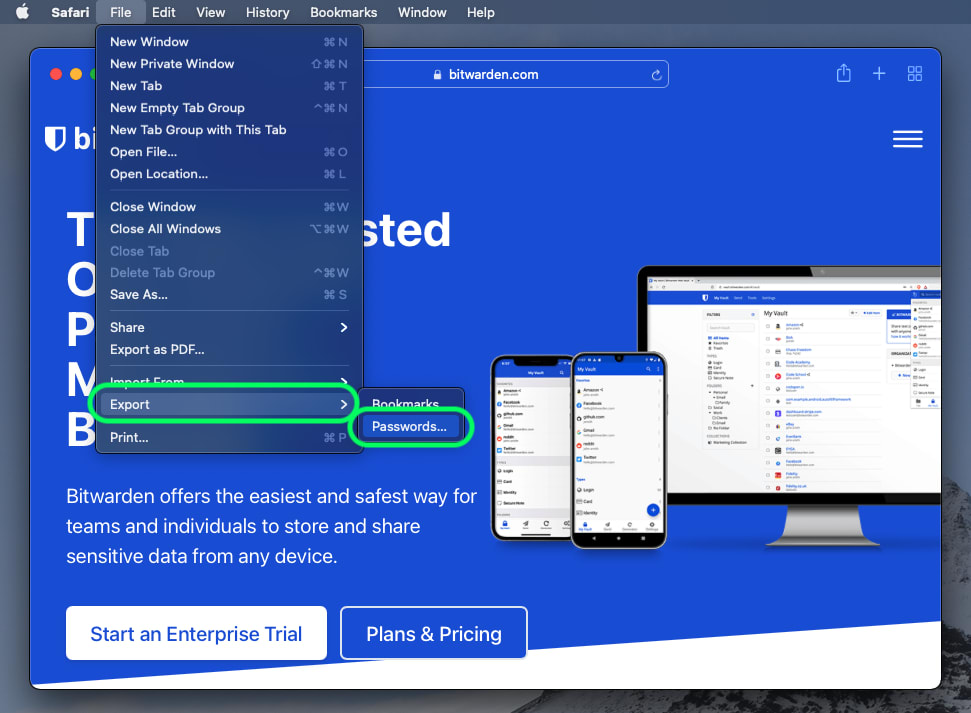This screenshot has width=971, height=713.
Task: Open a new tab with the plus icon
Action: (879, 73)
